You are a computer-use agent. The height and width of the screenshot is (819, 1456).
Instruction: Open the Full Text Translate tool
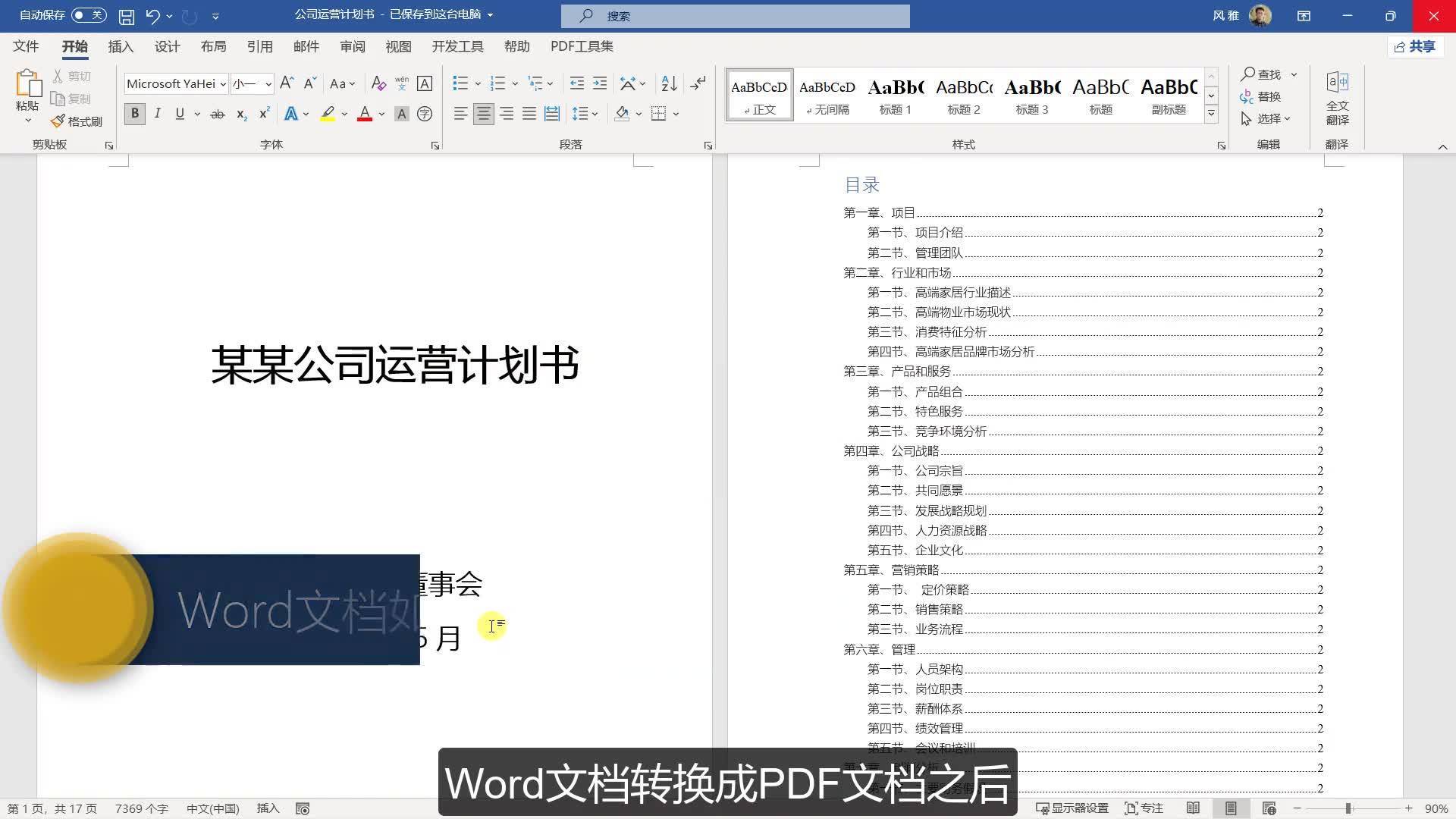[x=1337, y=99]
